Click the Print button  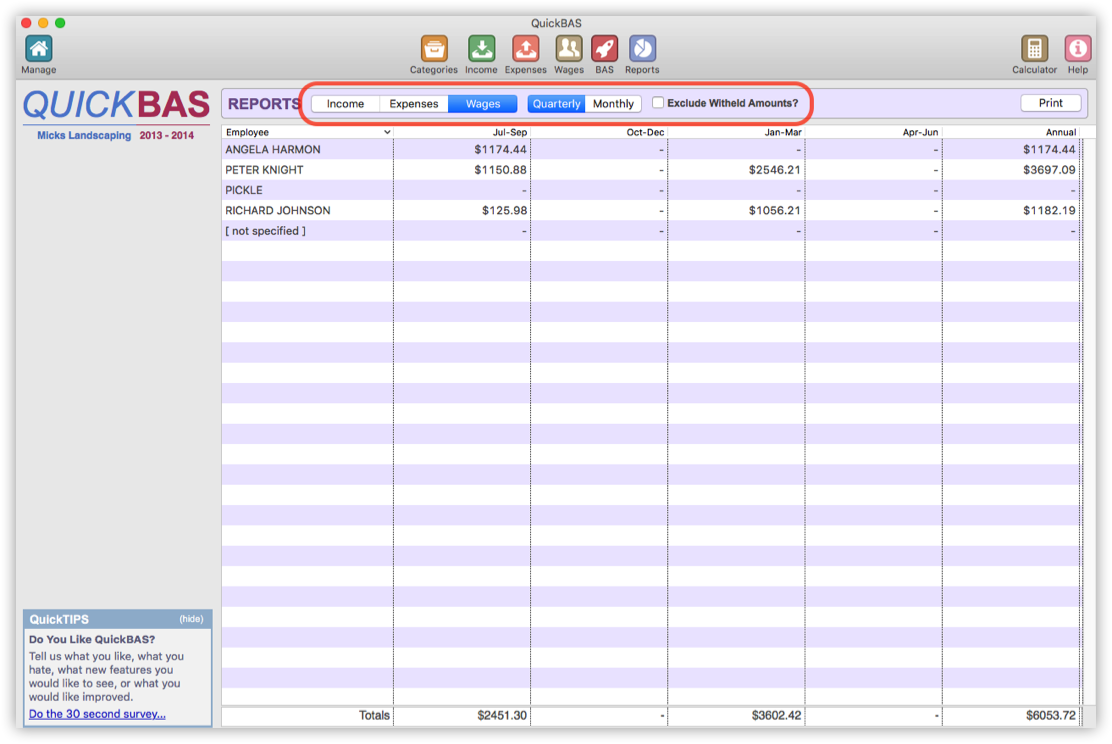click(1050, 103)
